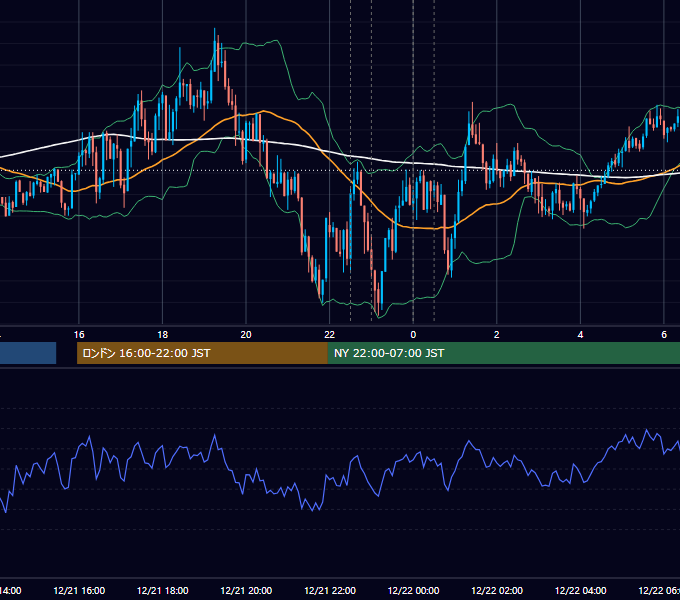Click hour label 18 on the upper axis
The width and height of the screenshot is (680, 600).
click(163, 335)
